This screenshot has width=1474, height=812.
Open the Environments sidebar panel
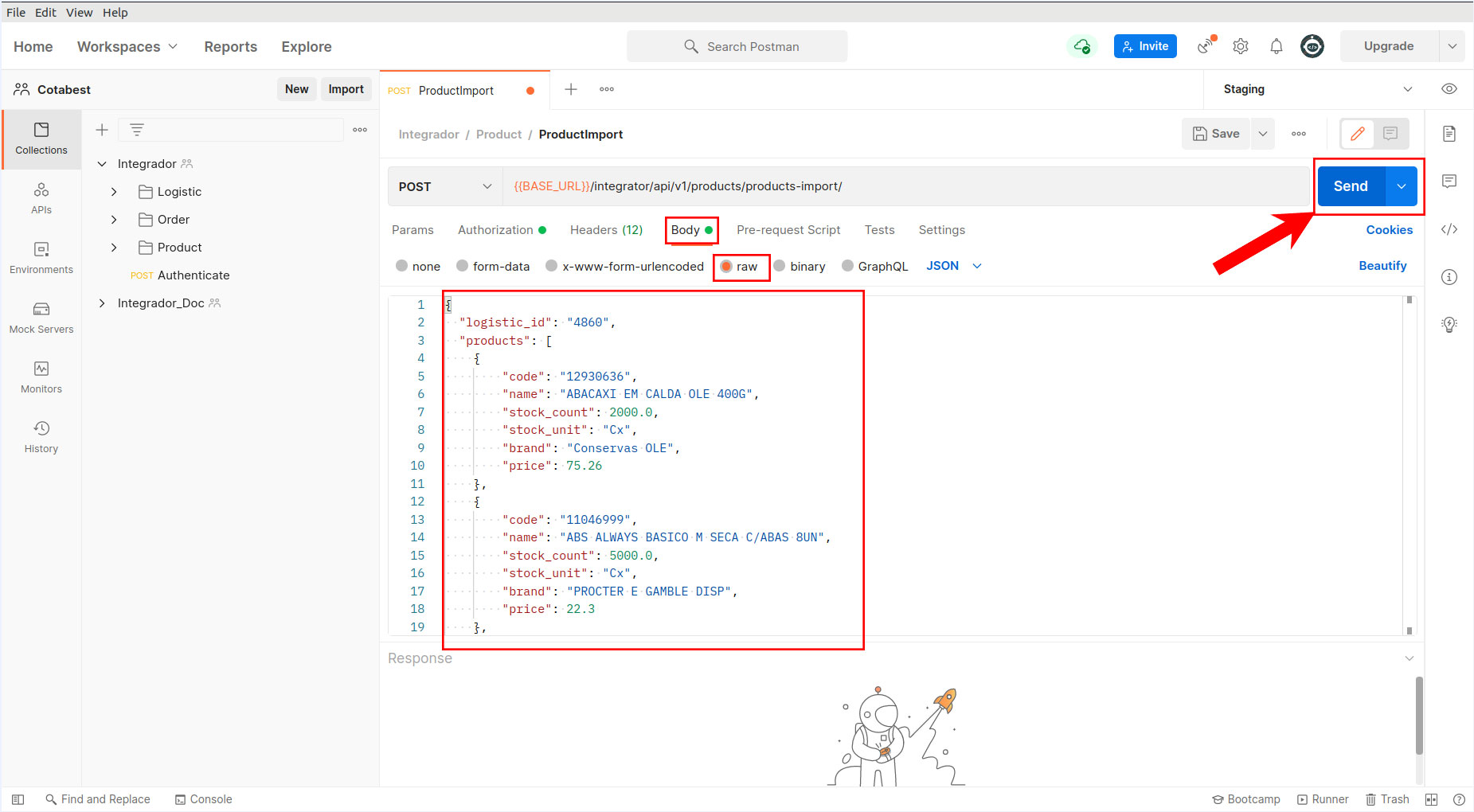point(41,258)
